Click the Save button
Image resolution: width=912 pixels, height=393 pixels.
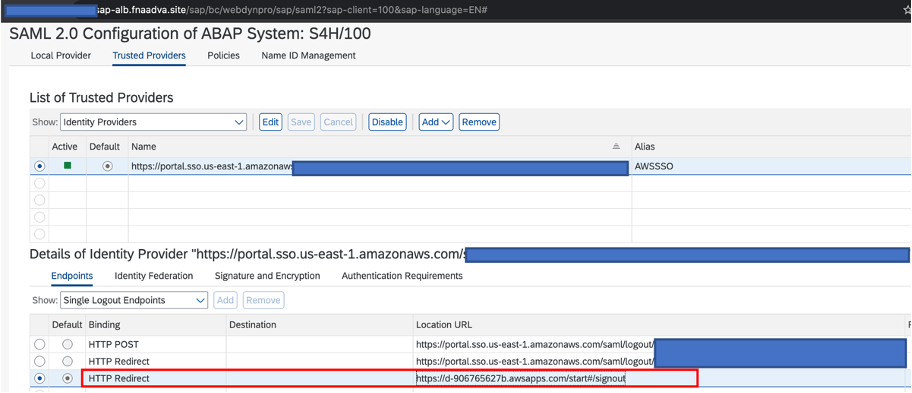point(301,122)
